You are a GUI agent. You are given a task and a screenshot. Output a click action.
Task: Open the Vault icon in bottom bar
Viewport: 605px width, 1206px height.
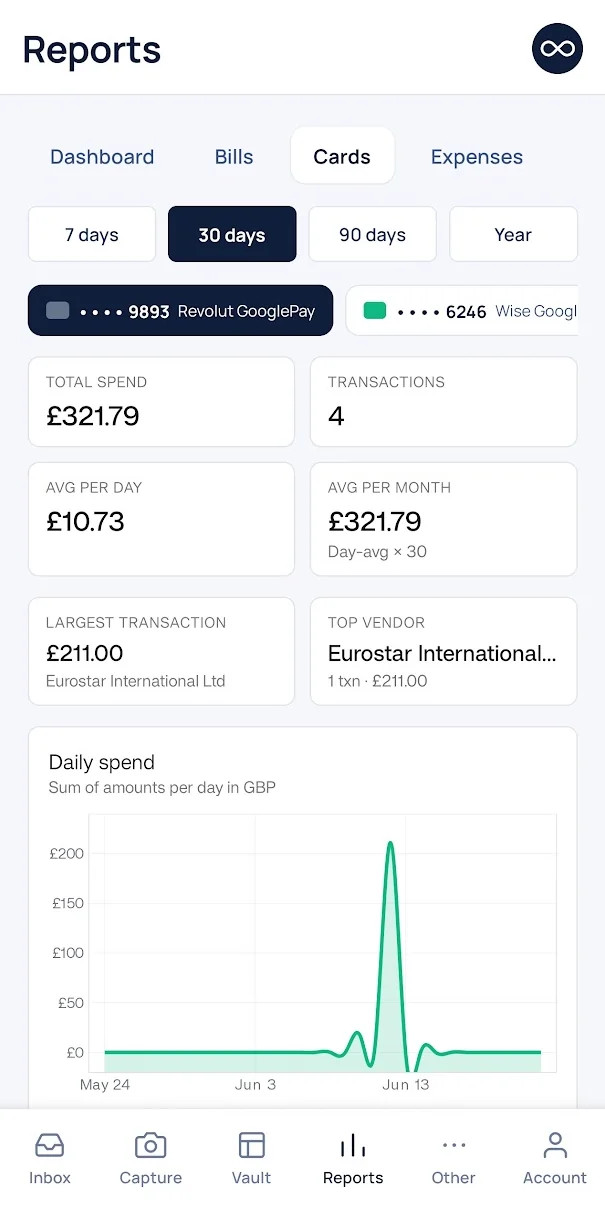coord(251,1145)
